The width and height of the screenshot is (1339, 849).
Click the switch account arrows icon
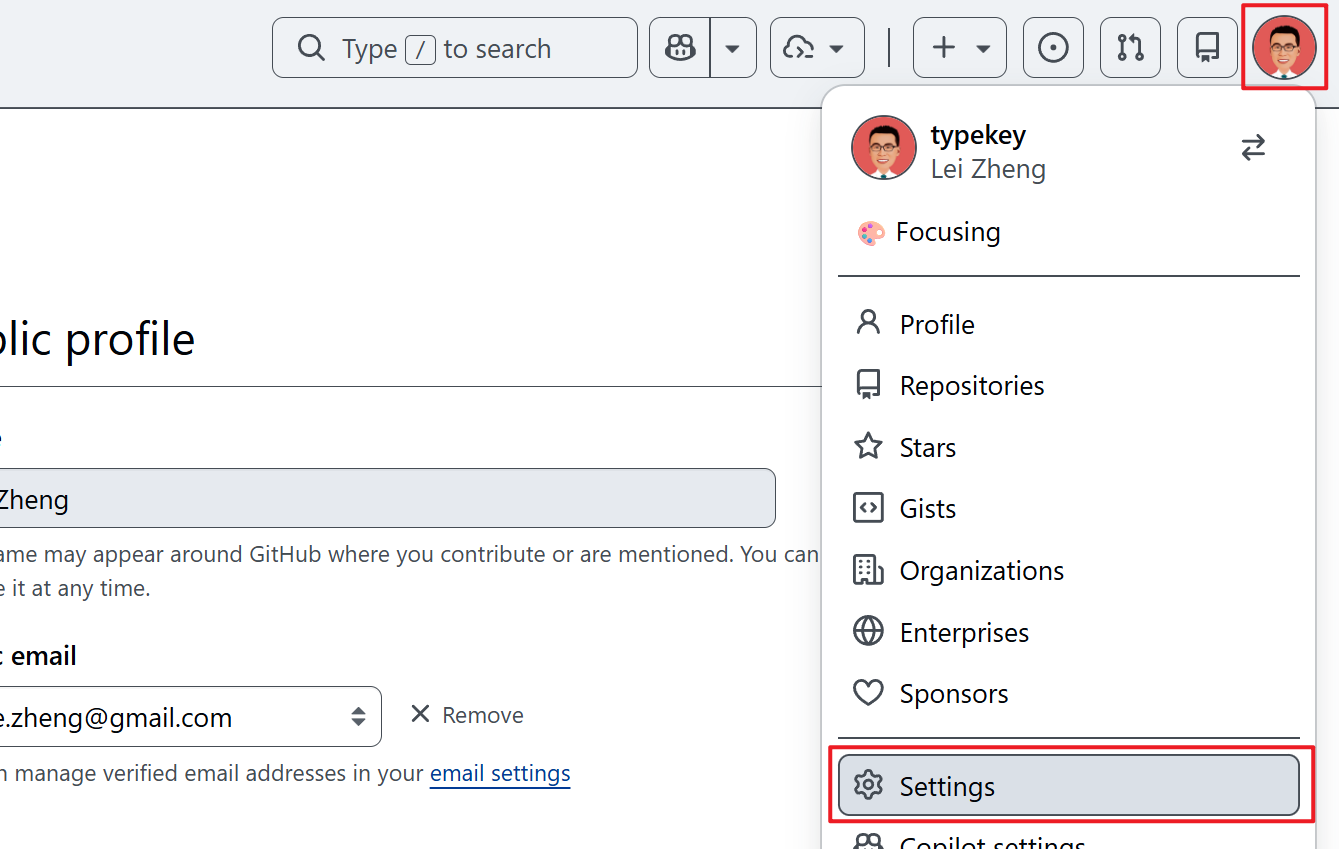(x=1253, y=148)
